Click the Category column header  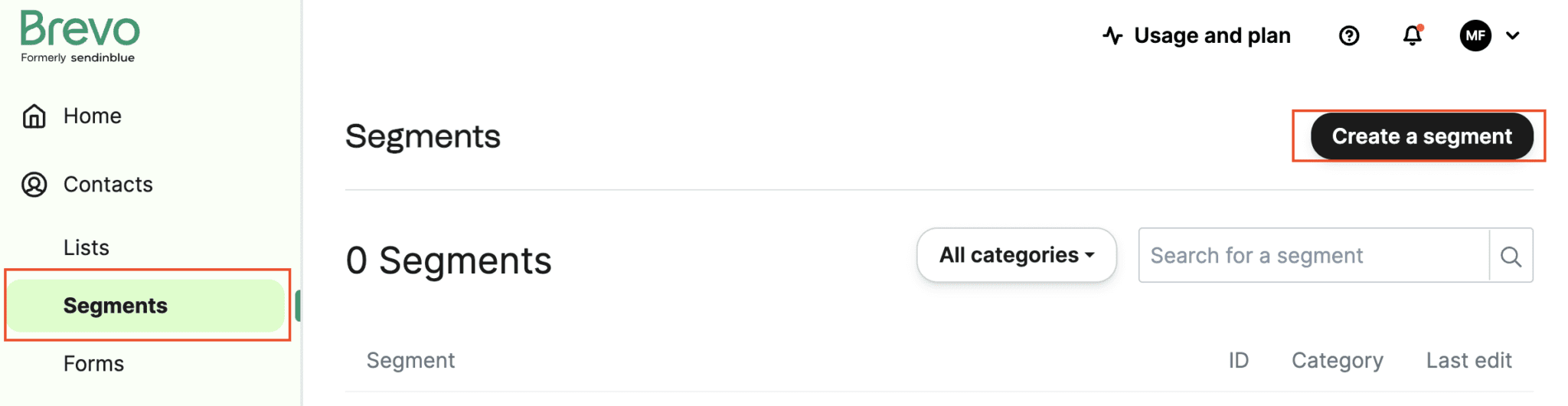point(1337,361)
